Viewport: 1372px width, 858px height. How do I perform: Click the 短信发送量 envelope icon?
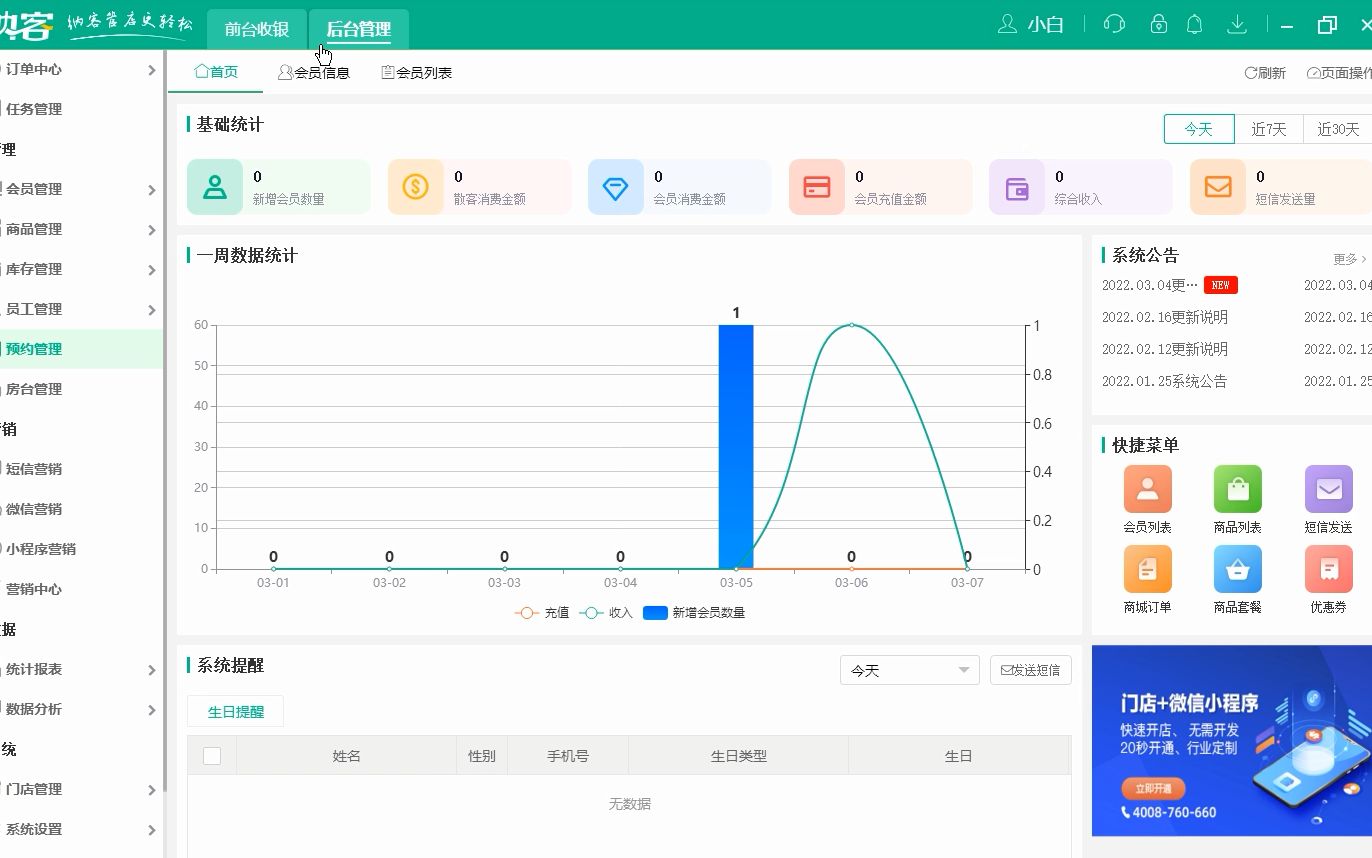[1218, 187]
